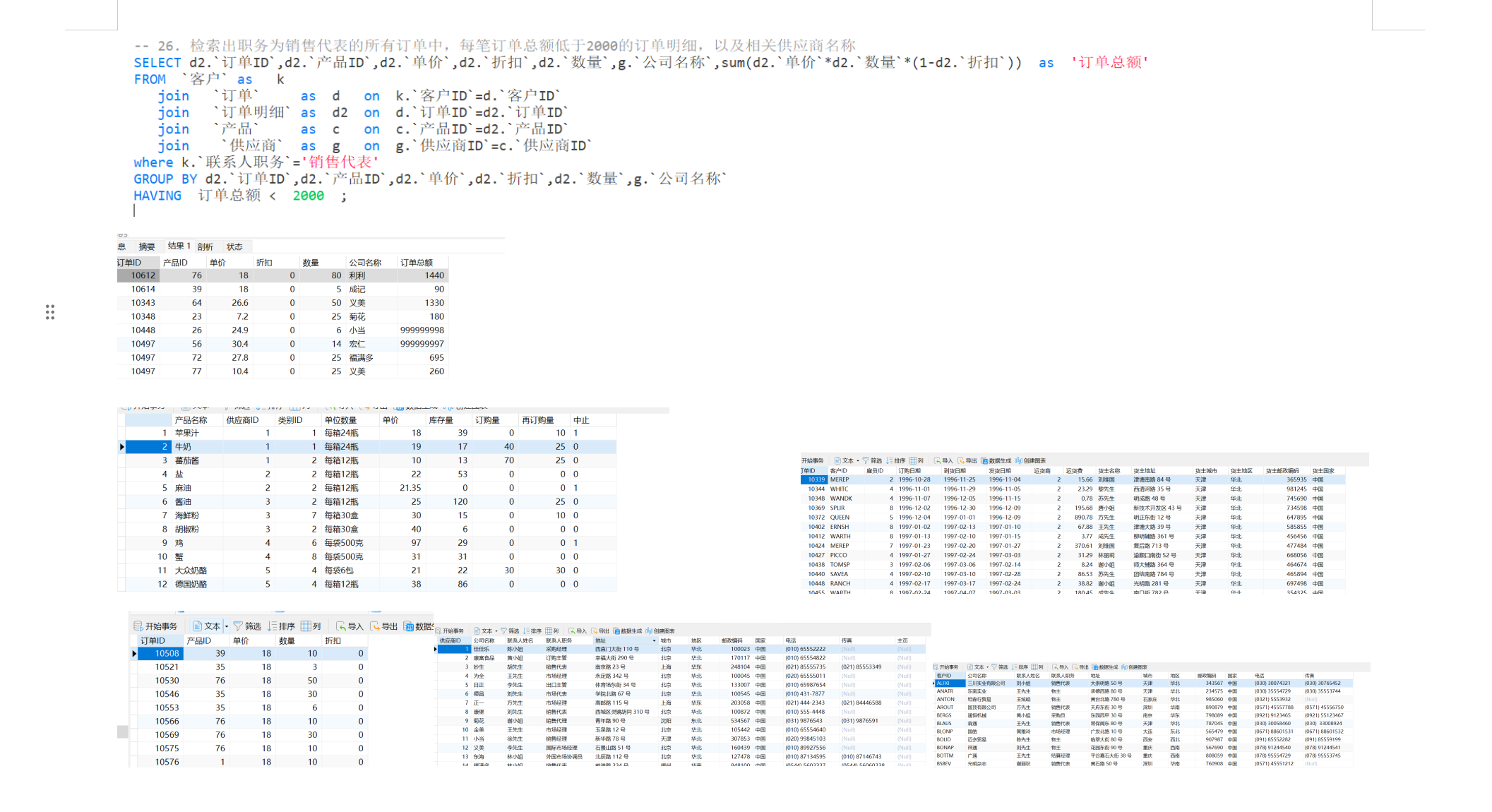Click 创建图表 in suppliers table toolbar
The image size is (1492, 812).
[x=660, y=631]
